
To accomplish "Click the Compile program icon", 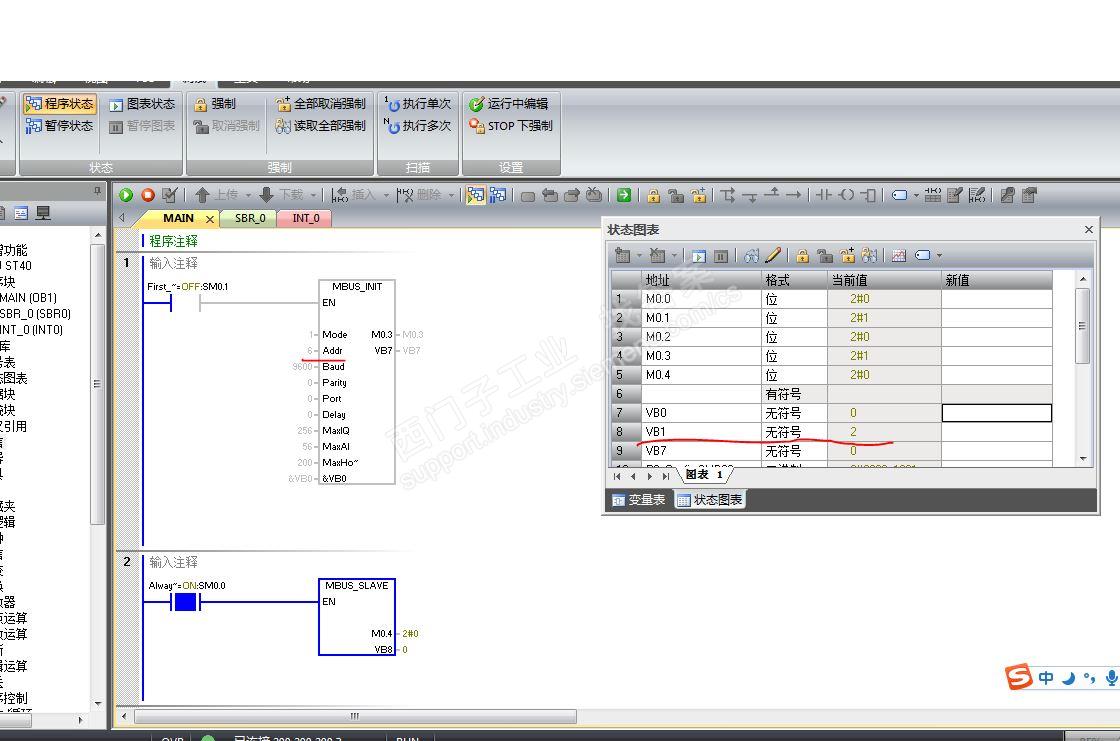I will [x=169, y=195].
